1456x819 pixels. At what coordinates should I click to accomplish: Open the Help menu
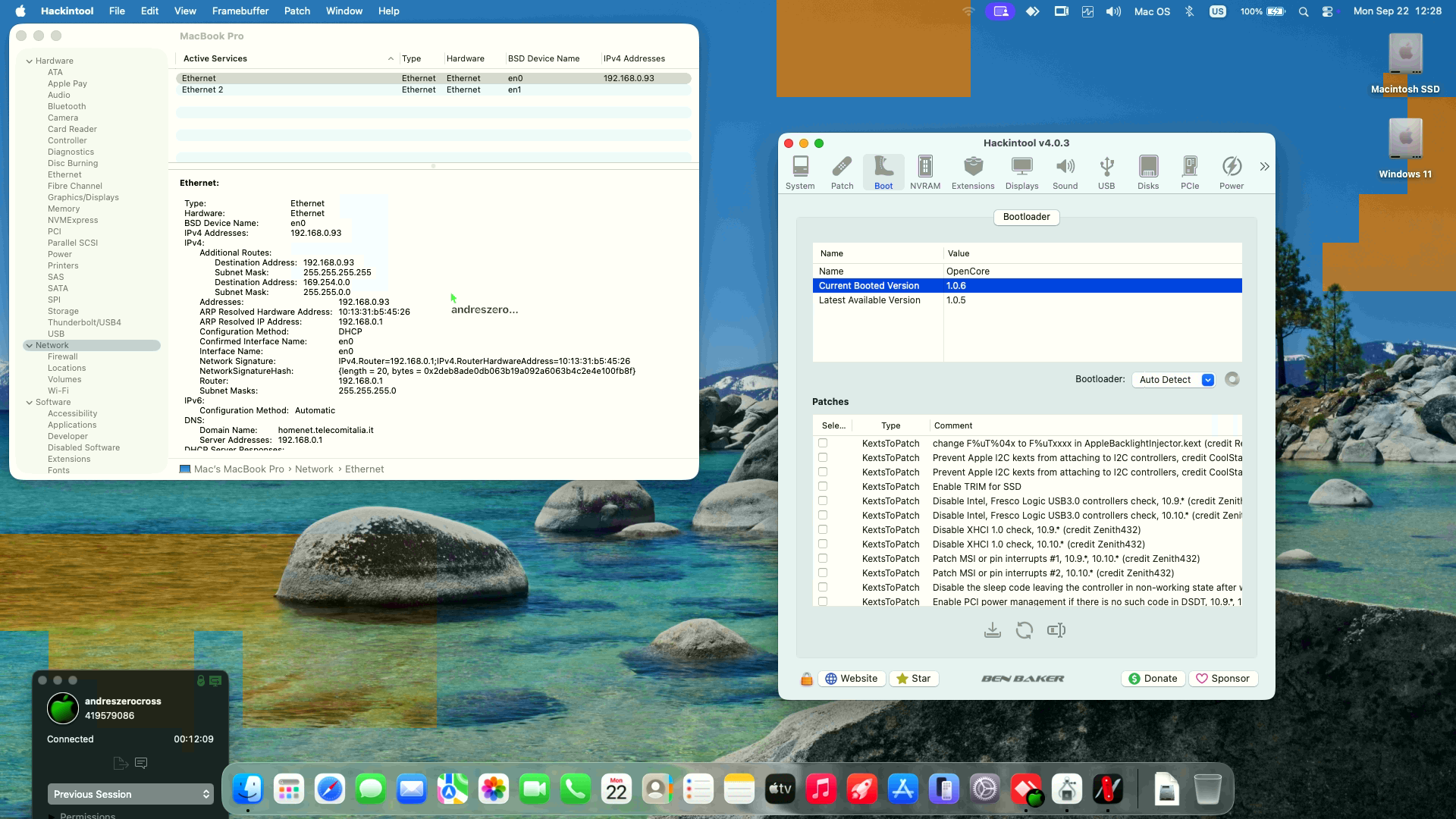(388, 11)
